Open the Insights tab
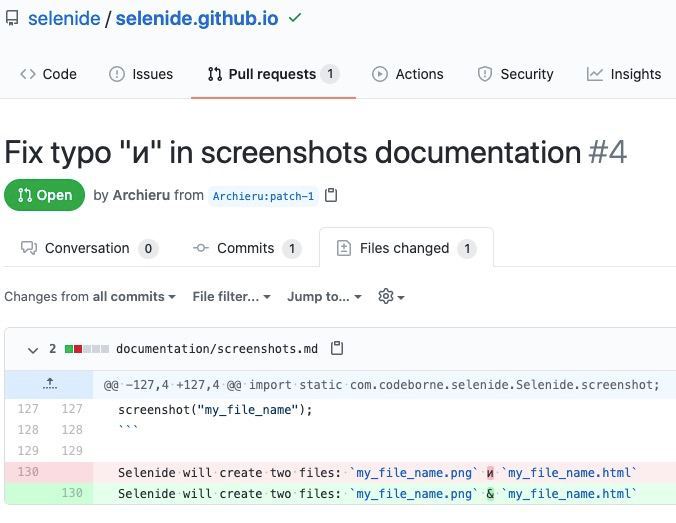 (624, 74)
